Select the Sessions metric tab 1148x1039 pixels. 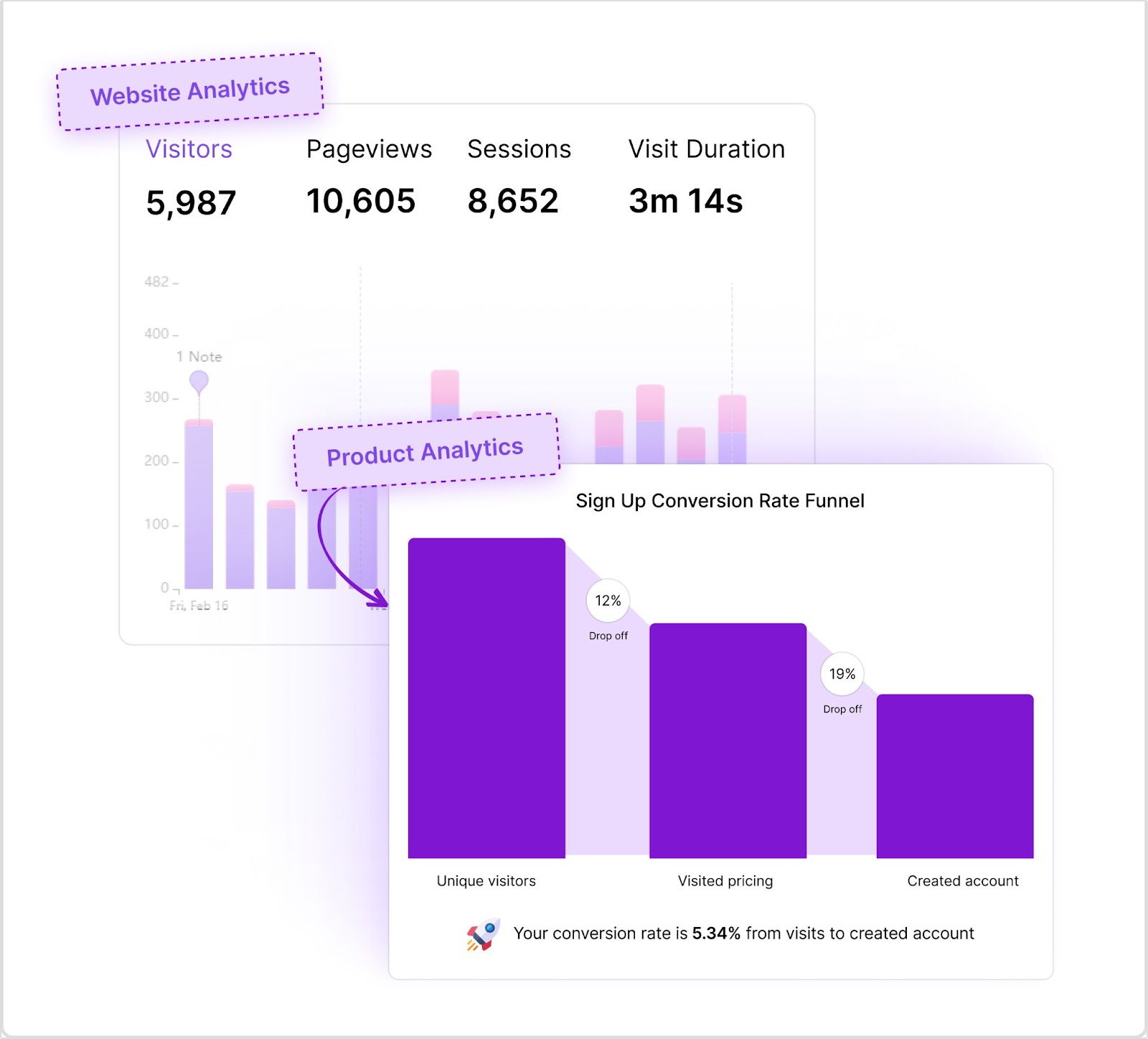click(519, 149)
